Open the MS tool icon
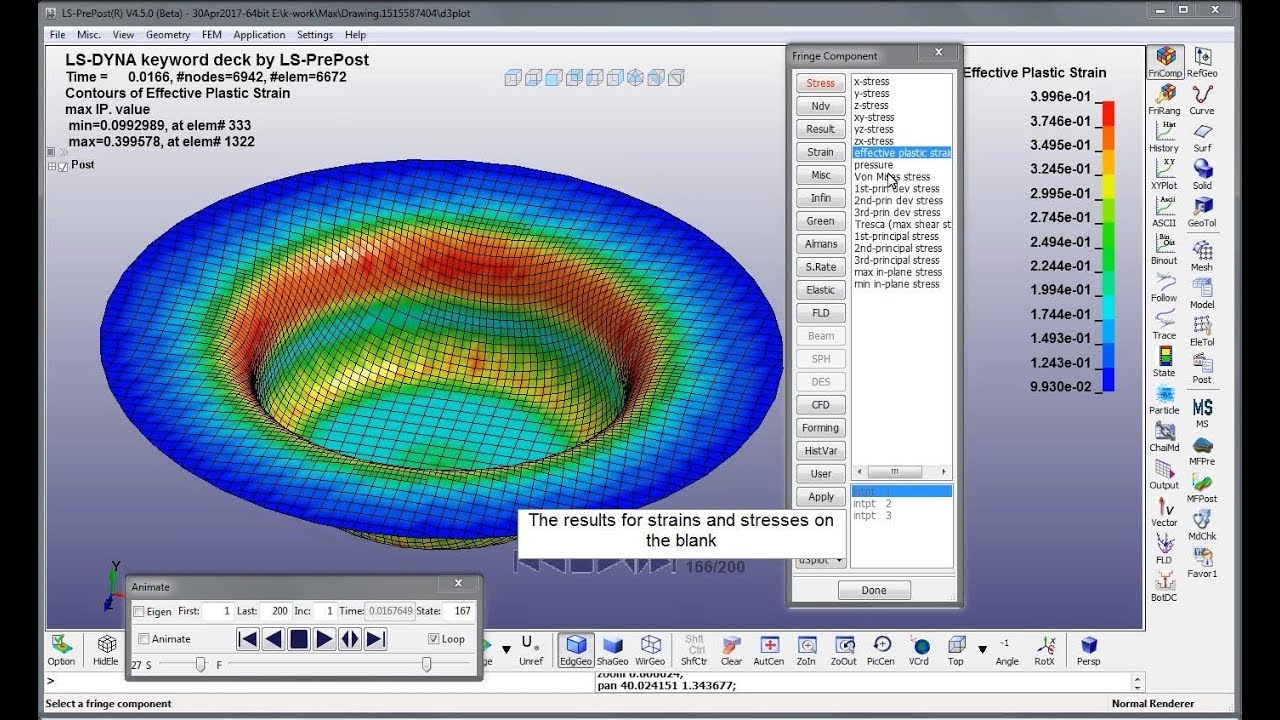1280x720 pixels. 1202,412
